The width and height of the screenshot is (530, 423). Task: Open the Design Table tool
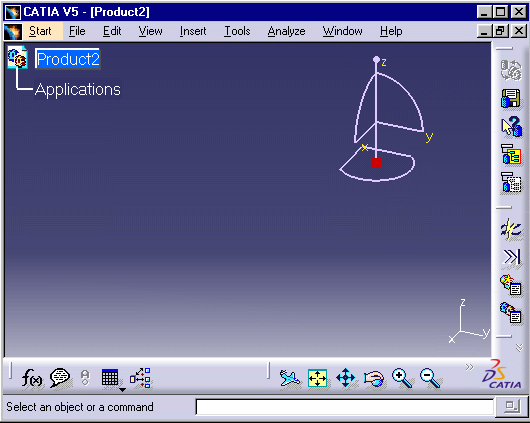[x=110, y=377]
